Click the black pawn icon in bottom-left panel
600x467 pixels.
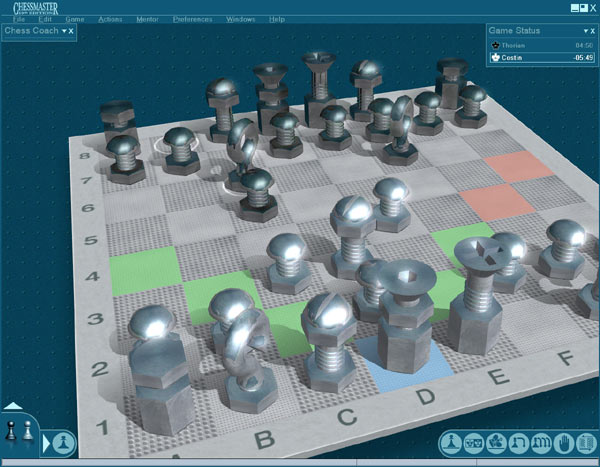(x=11, y=430)
